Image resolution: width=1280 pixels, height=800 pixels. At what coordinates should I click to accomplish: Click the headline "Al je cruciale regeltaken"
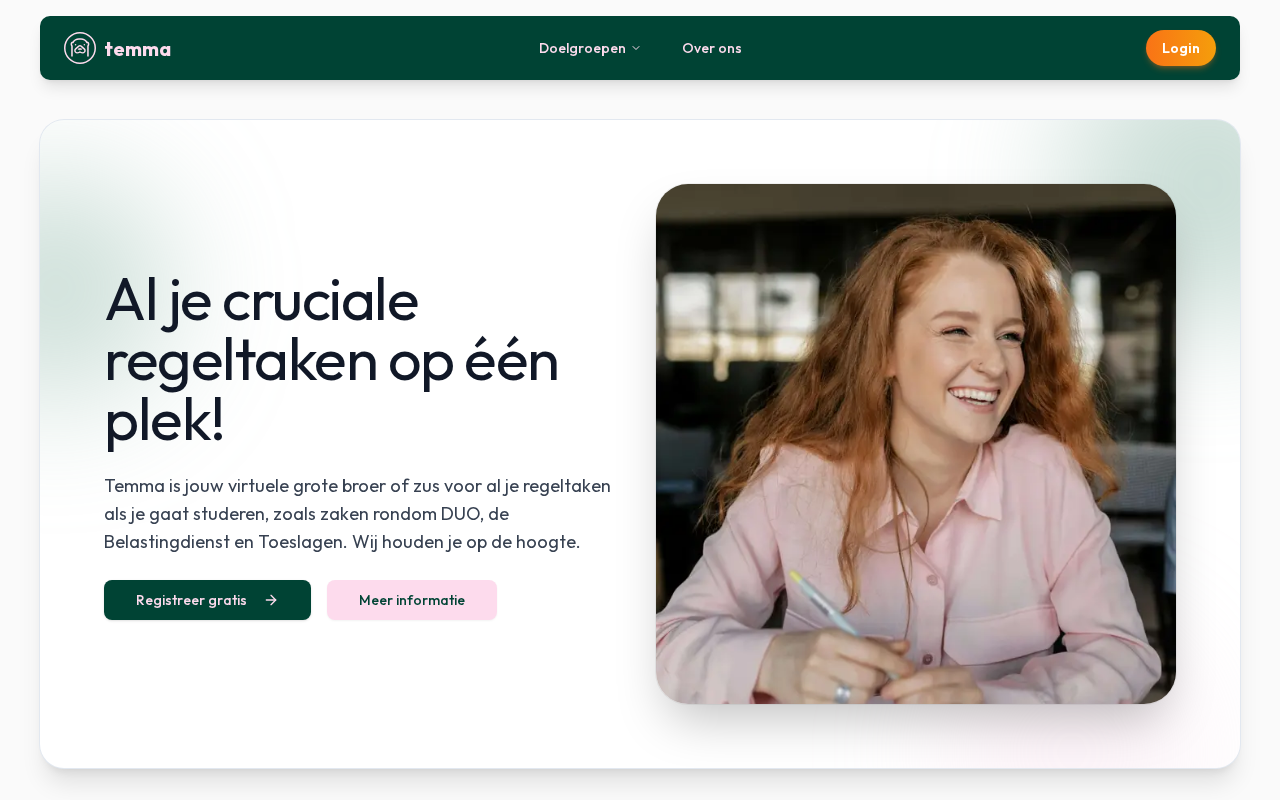click(x=331, y=329)
